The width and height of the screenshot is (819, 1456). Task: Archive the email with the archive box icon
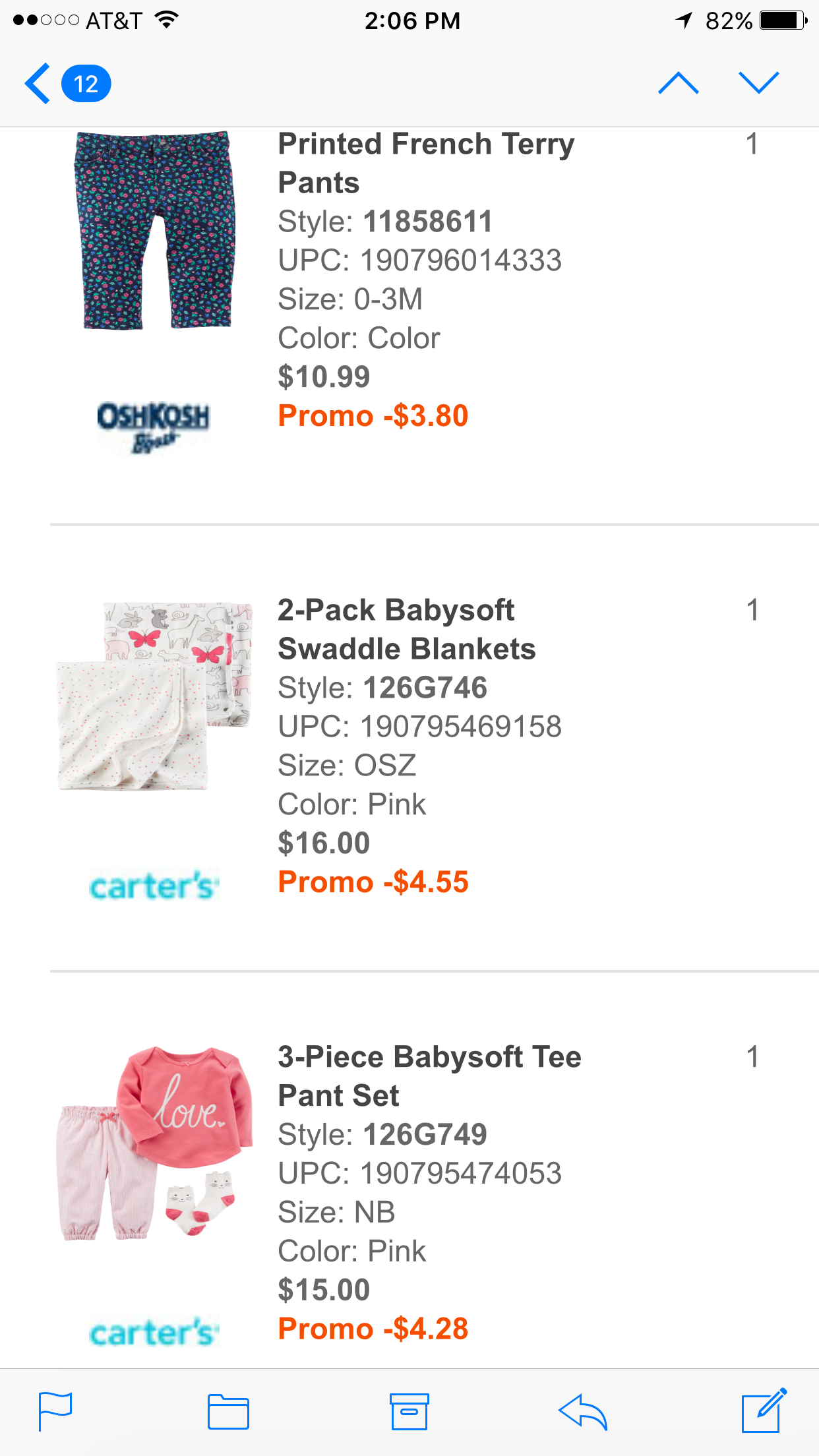coord(409,1411)
